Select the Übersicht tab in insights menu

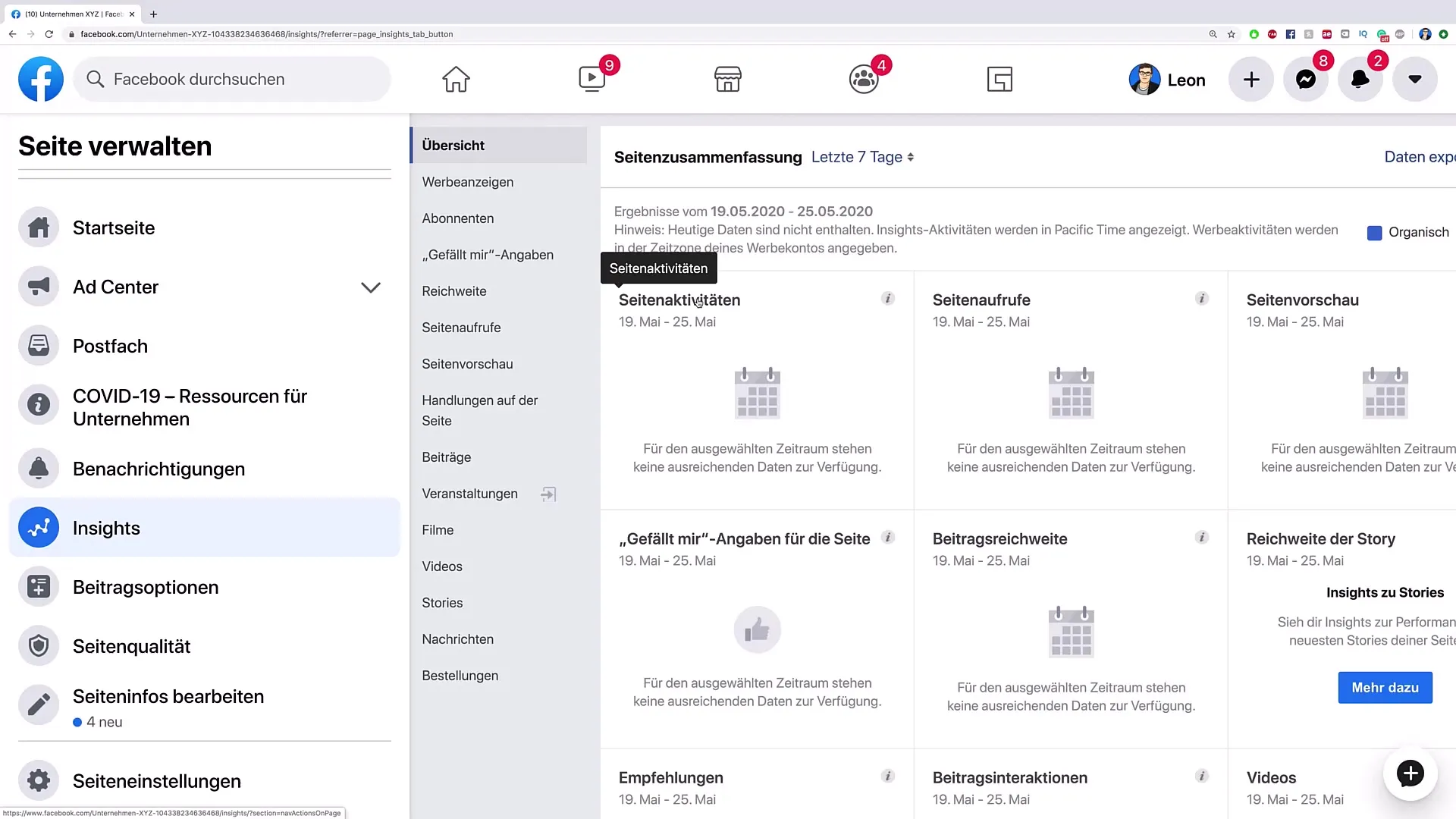pos(453,145)
